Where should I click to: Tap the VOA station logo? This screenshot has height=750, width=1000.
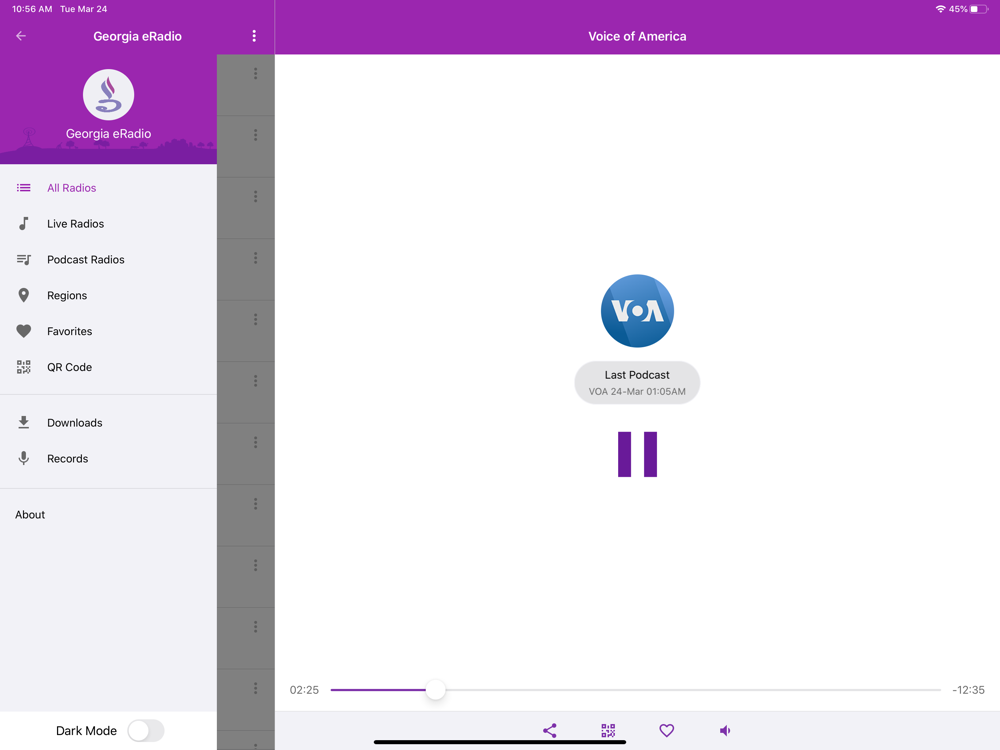tap(637, 311)
